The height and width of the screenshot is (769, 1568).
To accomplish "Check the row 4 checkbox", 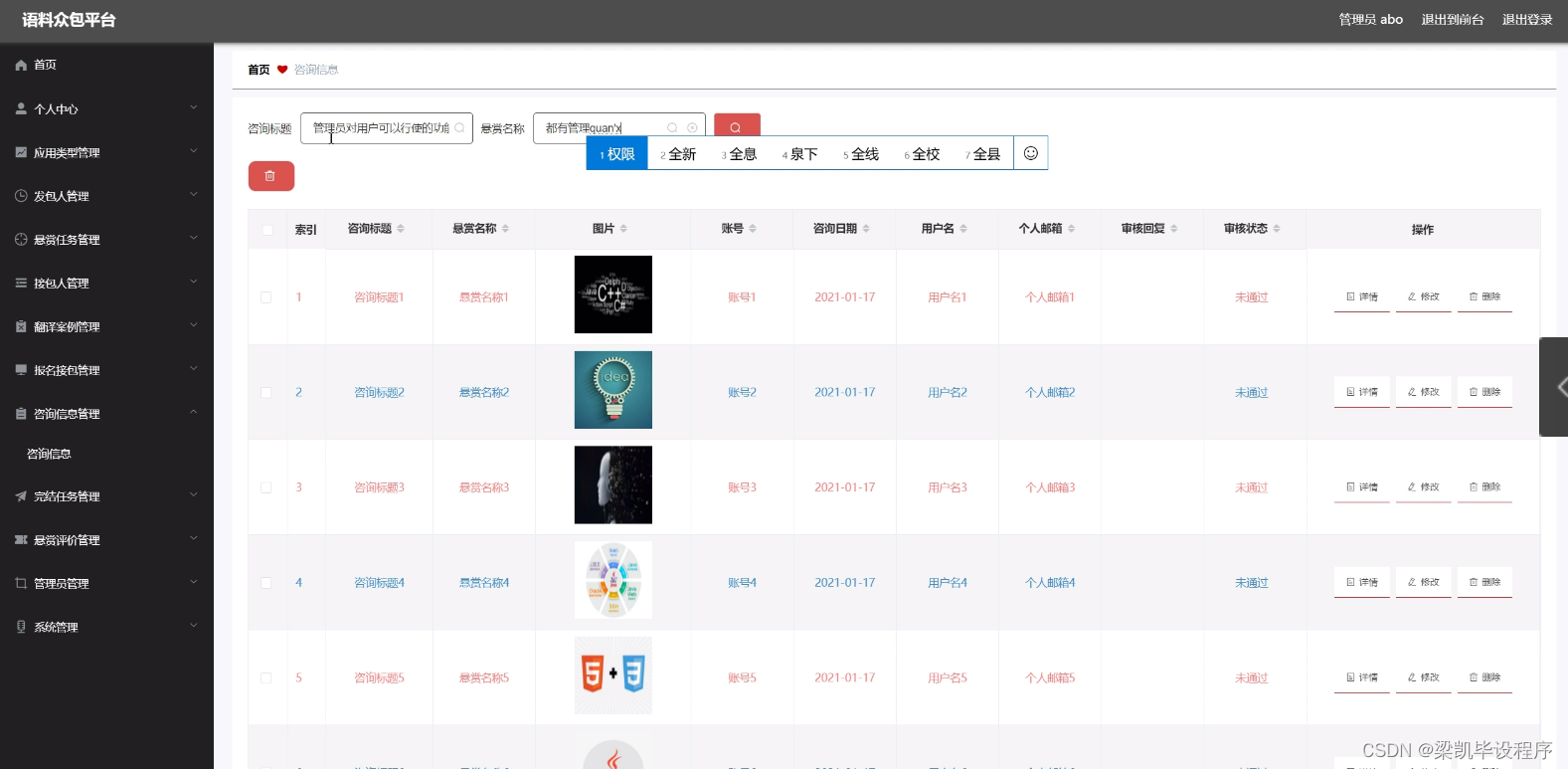I will coord(265,583).
